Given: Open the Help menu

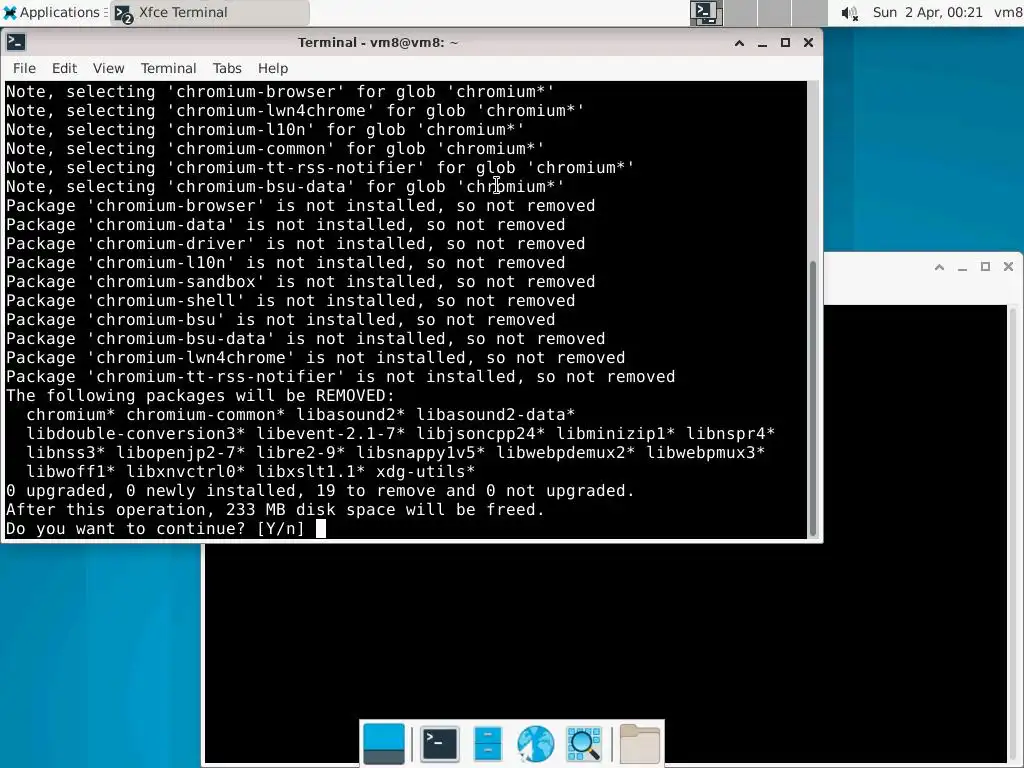Looking at the screenshot, I should (272, 68).
